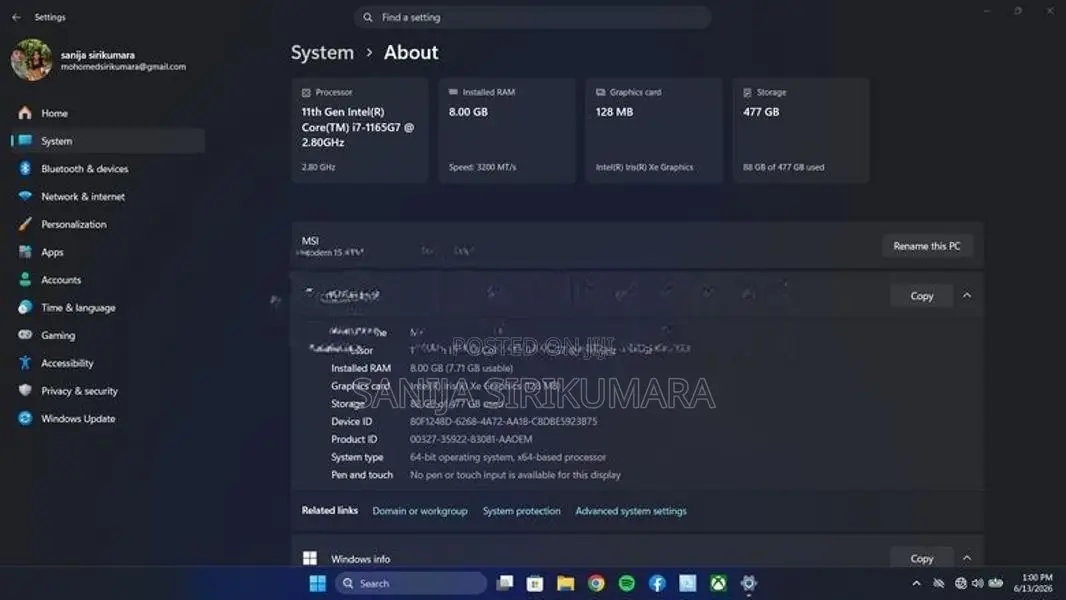Open Advanced system settings link
This screenshot has width=1066, height=600.
point(631,511)
